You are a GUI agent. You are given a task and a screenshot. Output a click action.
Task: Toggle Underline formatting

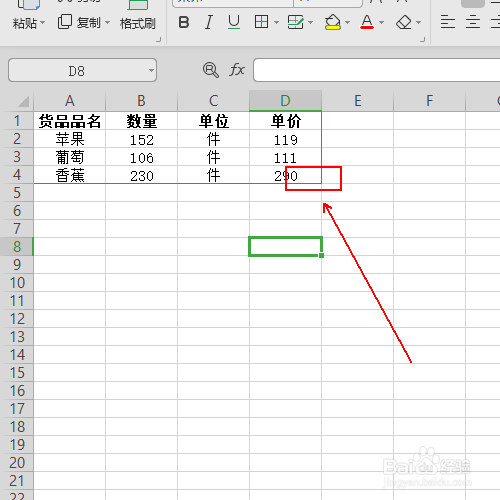[x=234, y=22]
